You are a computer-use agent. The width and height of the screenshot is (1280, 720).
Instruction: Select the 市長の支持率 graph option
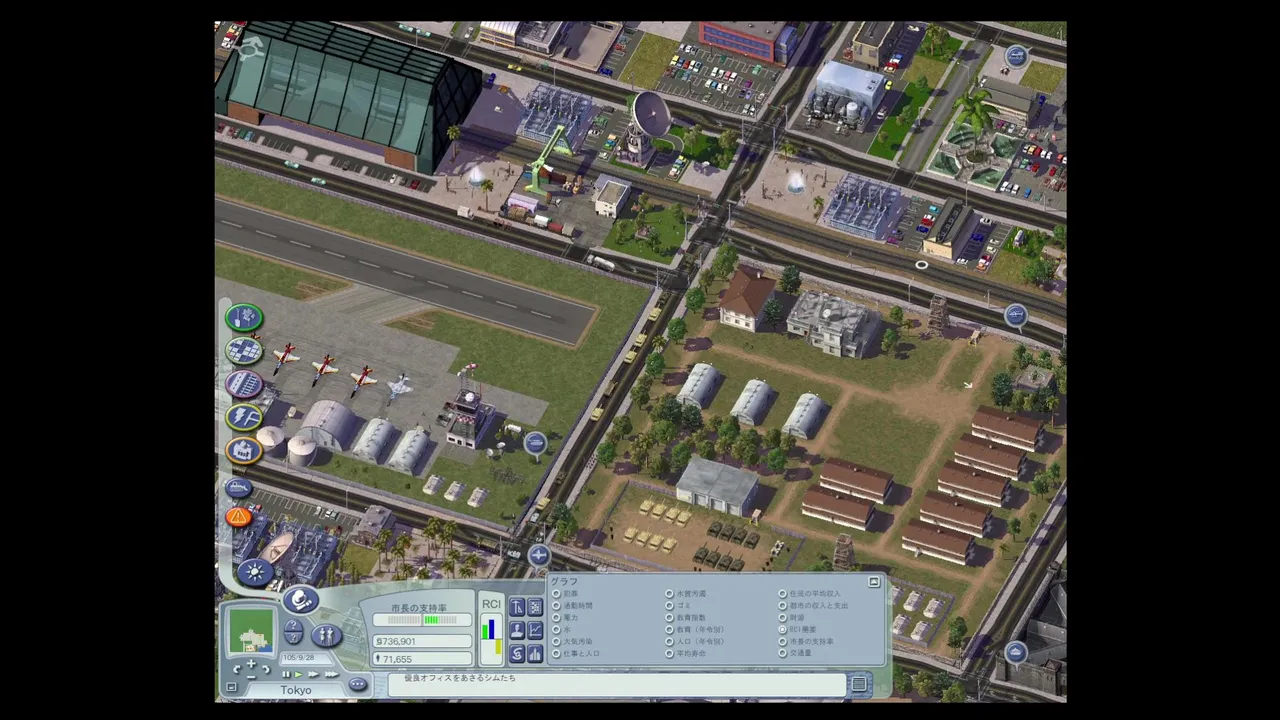(782, 641)
